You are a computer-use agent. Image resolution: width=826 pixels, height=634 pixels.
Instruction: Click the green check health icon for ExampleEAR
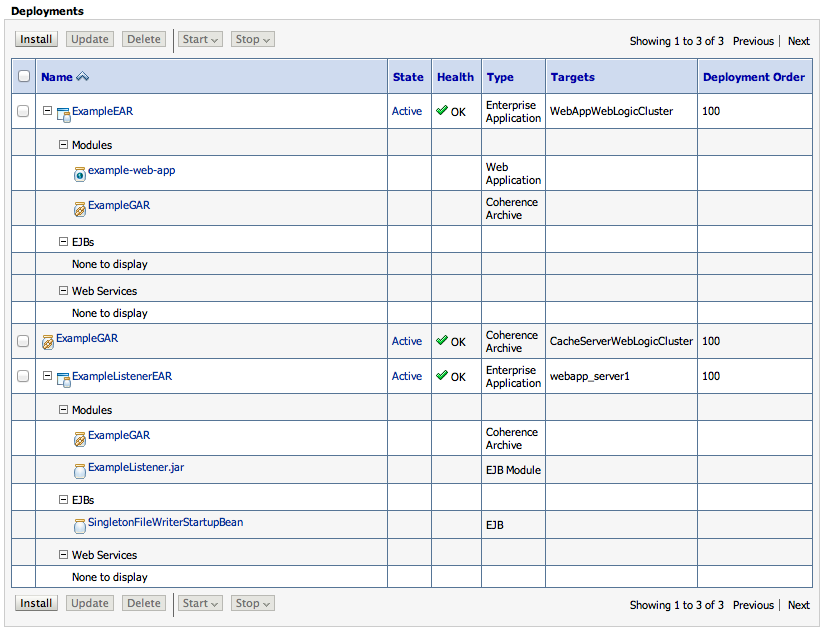click(442, 110)
